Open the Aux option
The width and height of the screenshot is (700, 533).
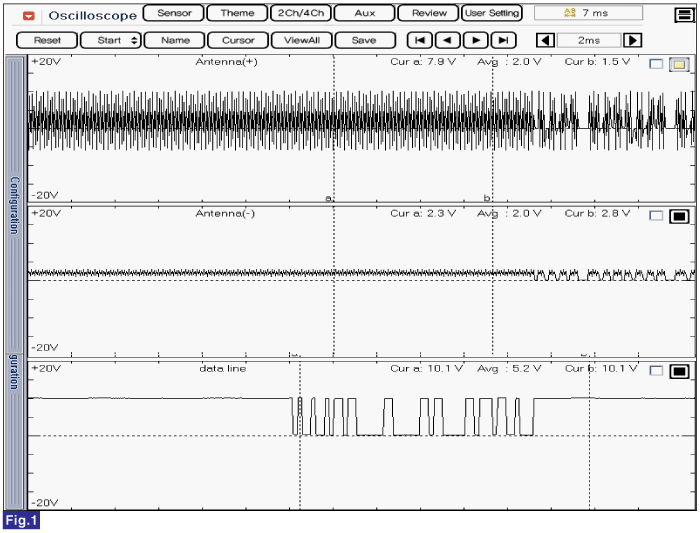point(365,13)
